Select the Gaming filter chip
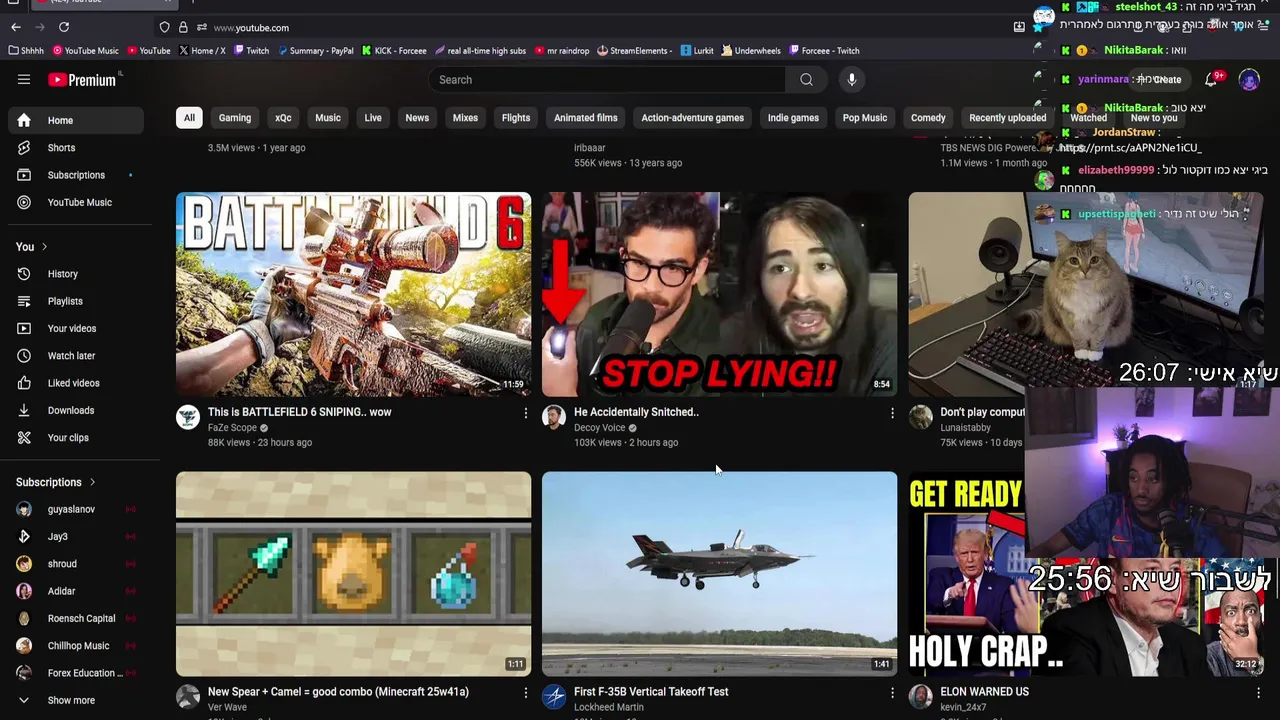Screen dimensions: 1280x720 click(235, 118)
